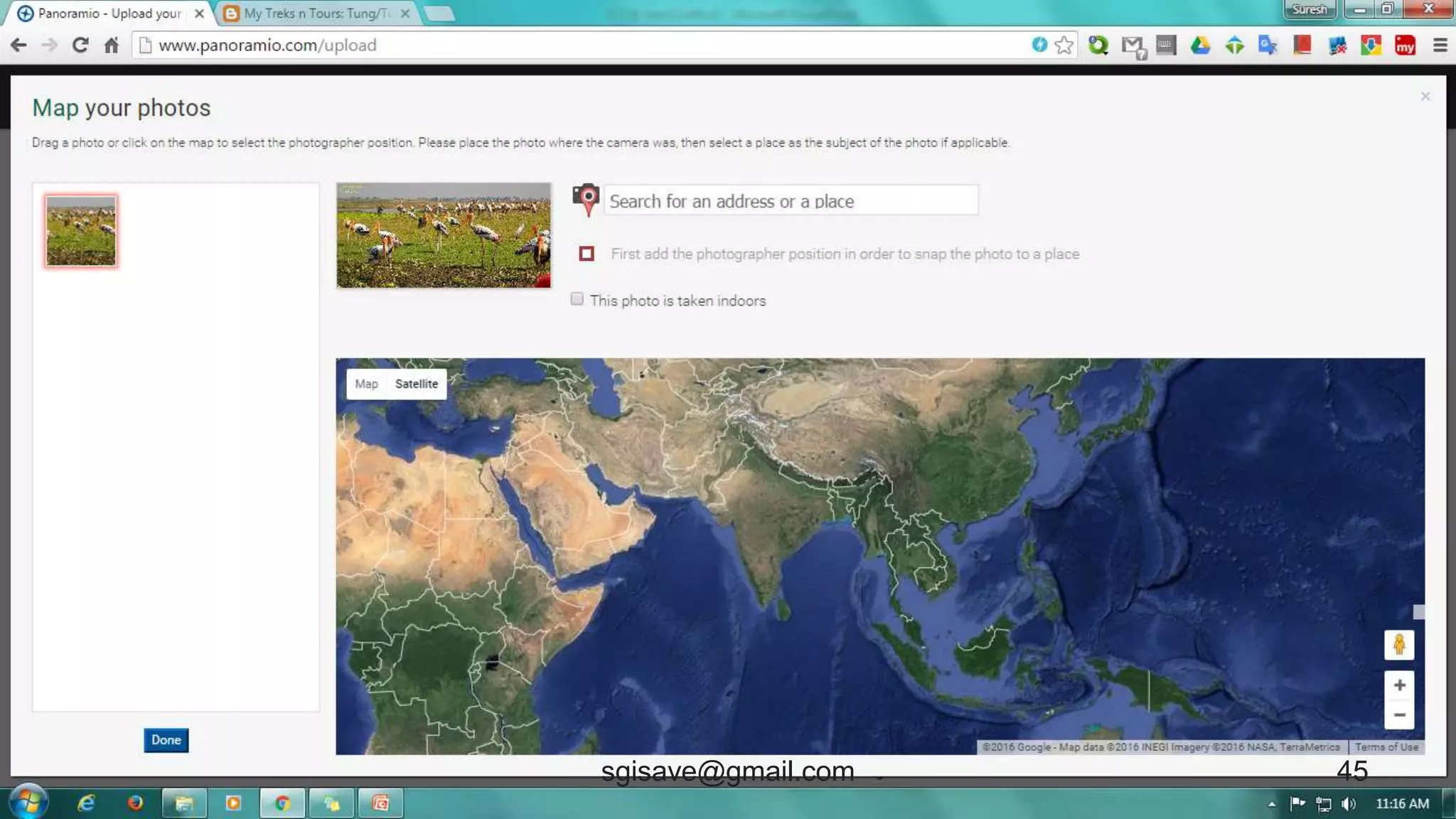Click the Done button
Image resolution: width=1456 pixels, height=819 pixels.
click(x=166, y=740)
